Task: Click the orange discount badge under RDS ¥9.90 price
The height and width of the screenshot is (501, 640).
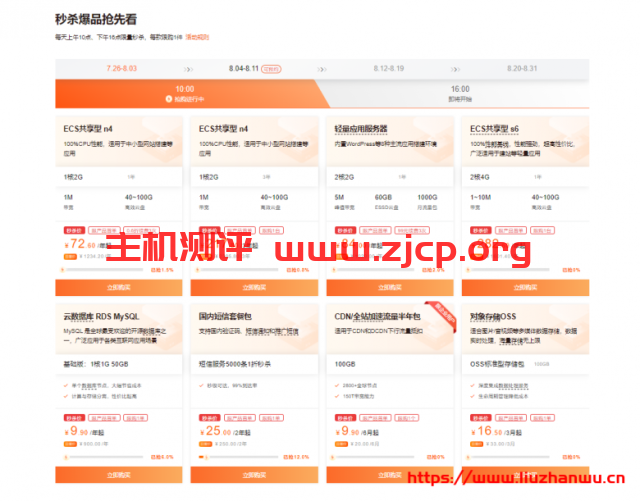Action: [70, 444]
